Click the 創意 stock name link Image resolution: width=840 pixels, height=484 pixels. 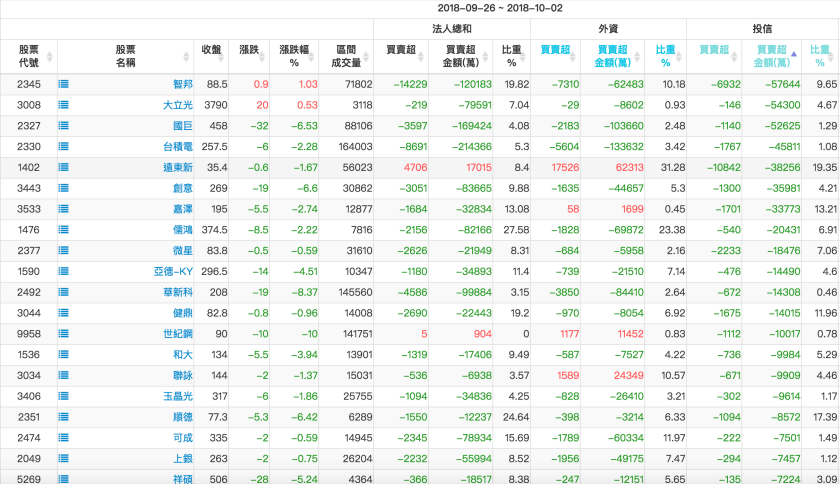click(x=182, y=189)
